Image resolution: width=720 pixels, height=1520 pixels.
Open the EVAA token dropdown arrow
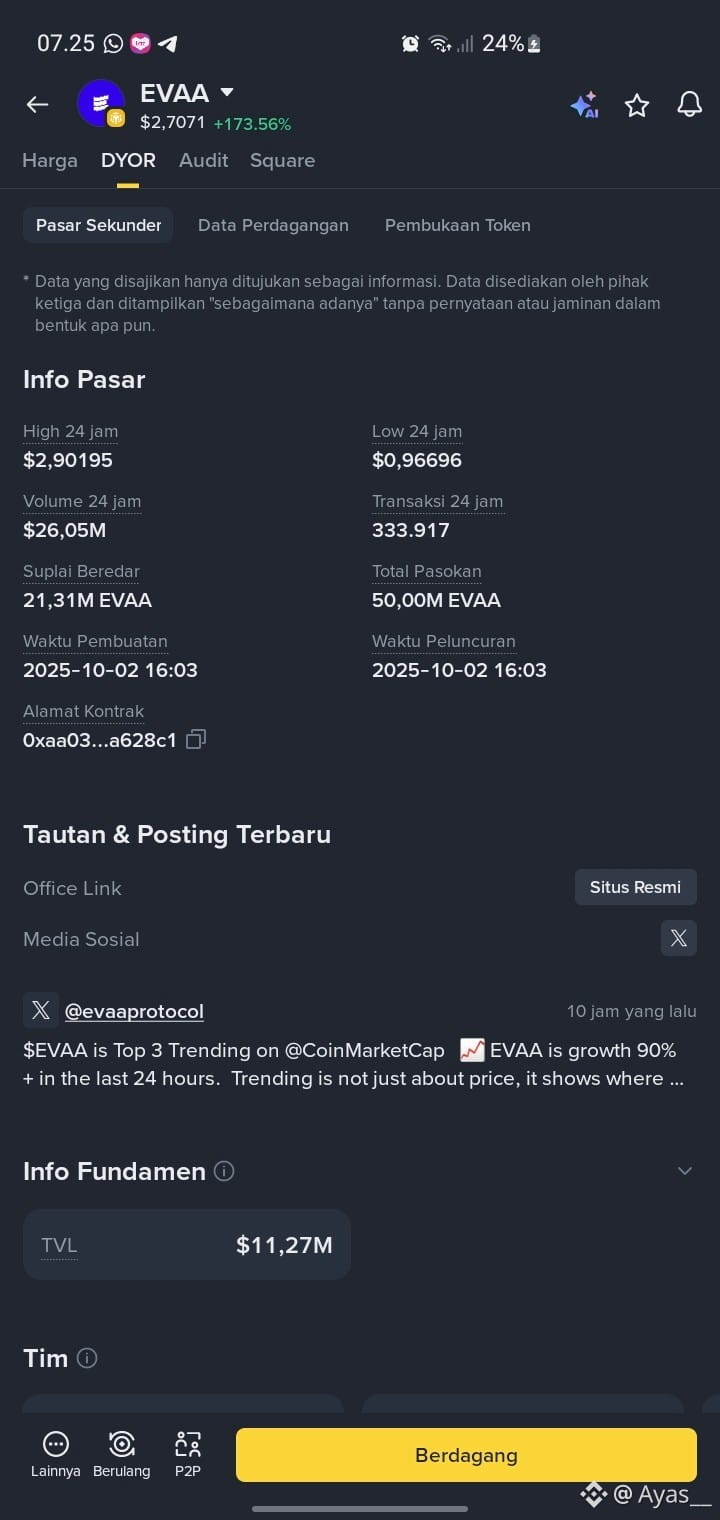(x=227, y=92)
